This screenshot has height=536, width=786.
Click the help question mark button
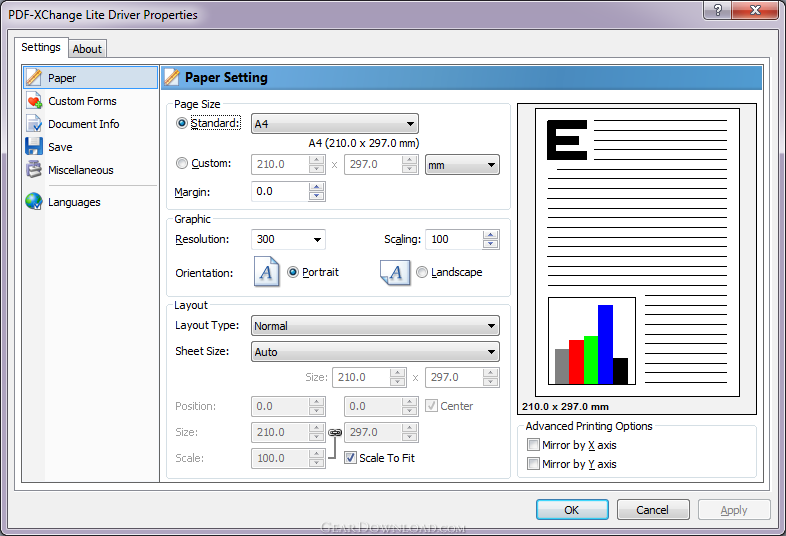[717, 10]
